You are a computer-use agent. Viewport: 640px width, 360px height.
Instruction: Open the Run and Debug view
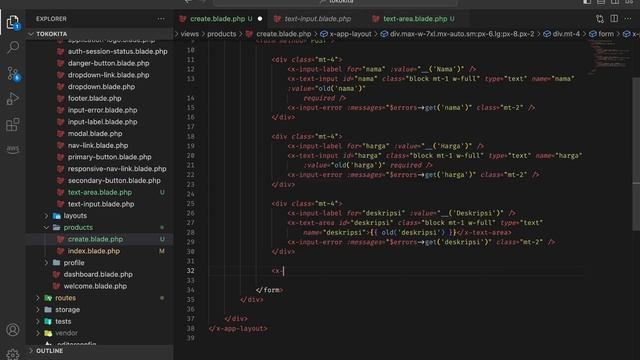point(13,99)
